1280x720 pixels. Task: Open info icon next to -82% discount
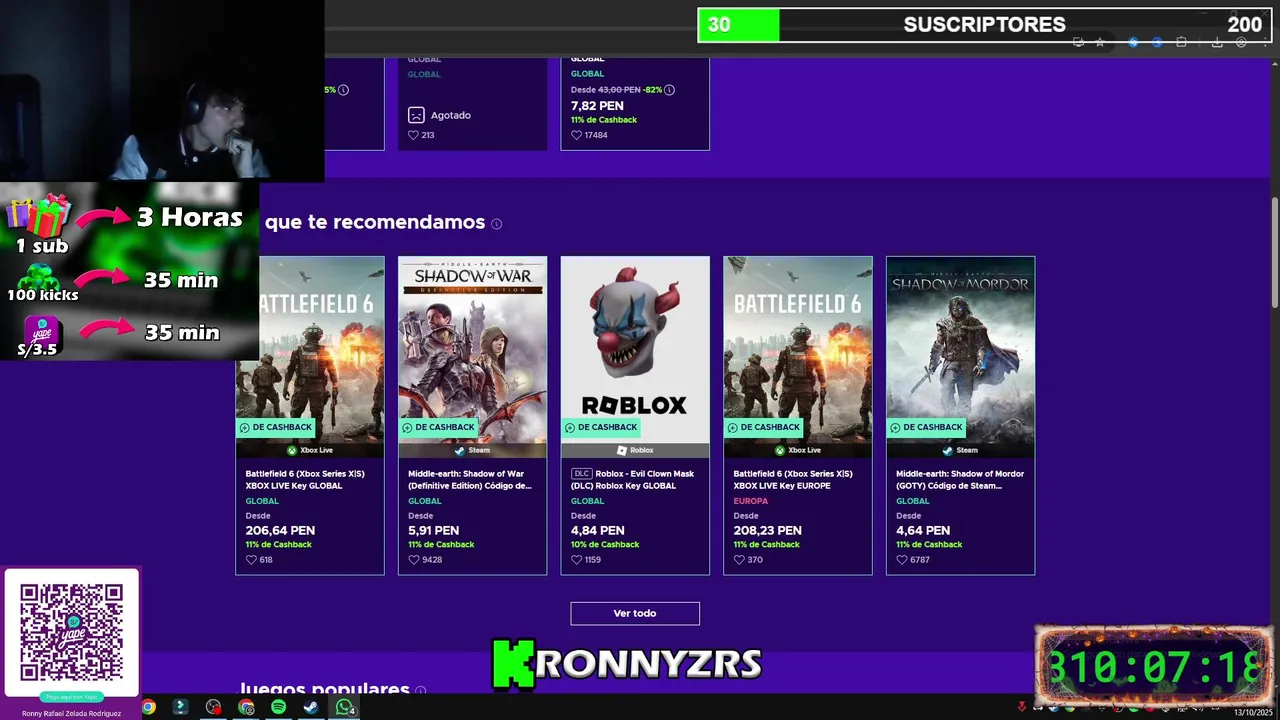[x=669, y=90]
